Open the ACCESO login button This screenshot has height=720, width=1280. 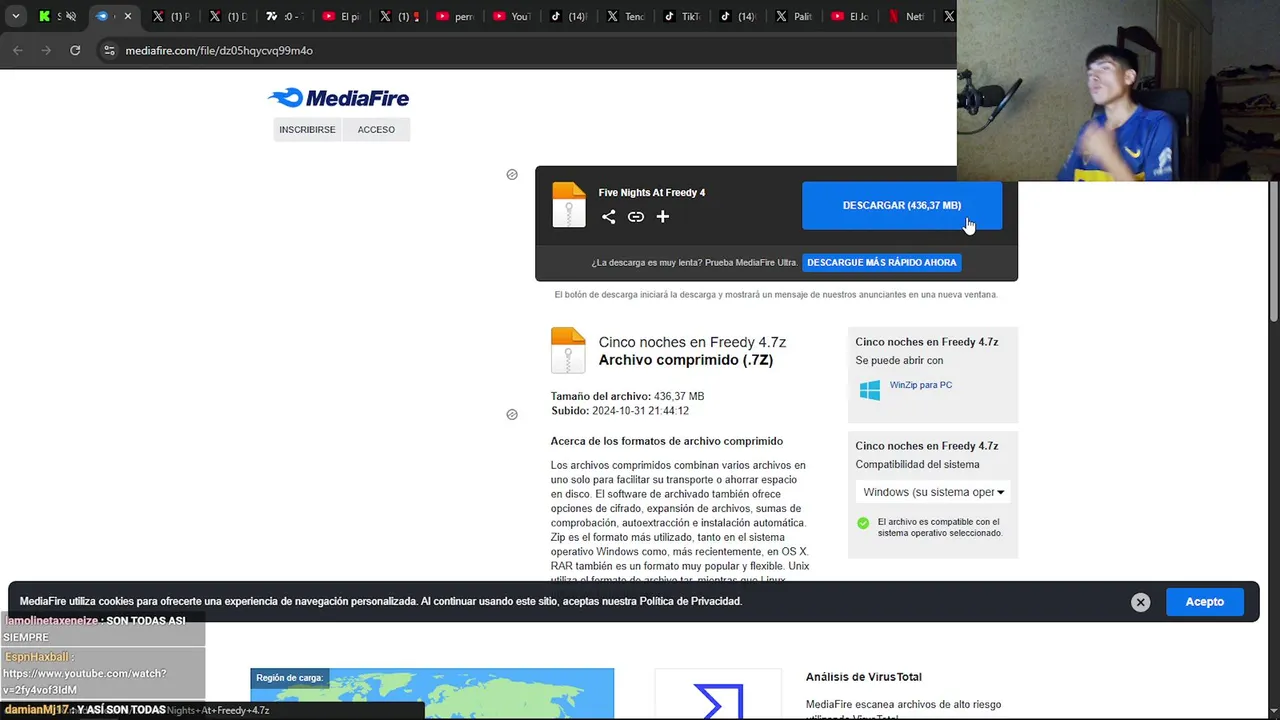point(376,130)
